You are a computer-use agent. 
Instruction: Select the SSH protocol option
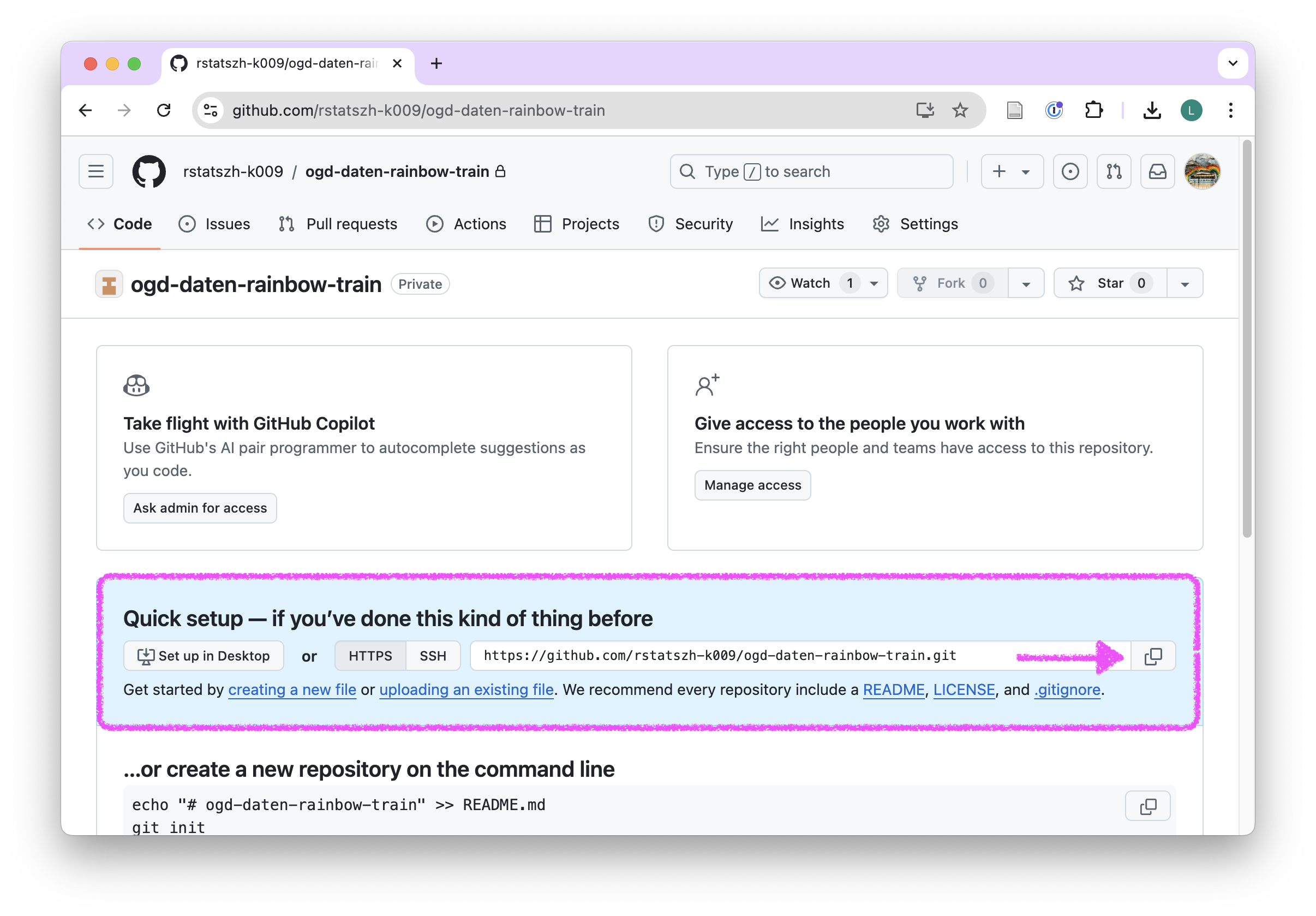pyautogui.click(x=433, y=656)
